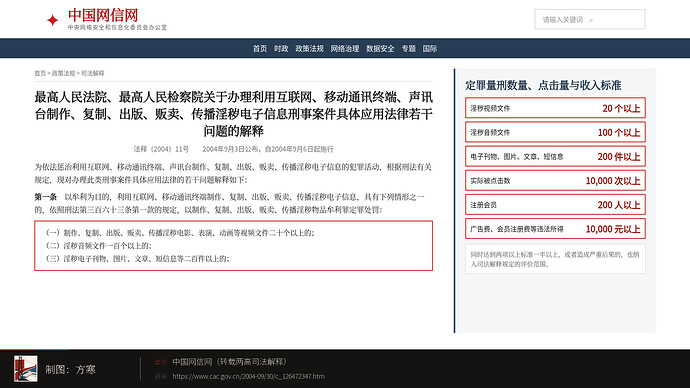Click the search magnifier icon
690x388 pixels.
(591, 20)
